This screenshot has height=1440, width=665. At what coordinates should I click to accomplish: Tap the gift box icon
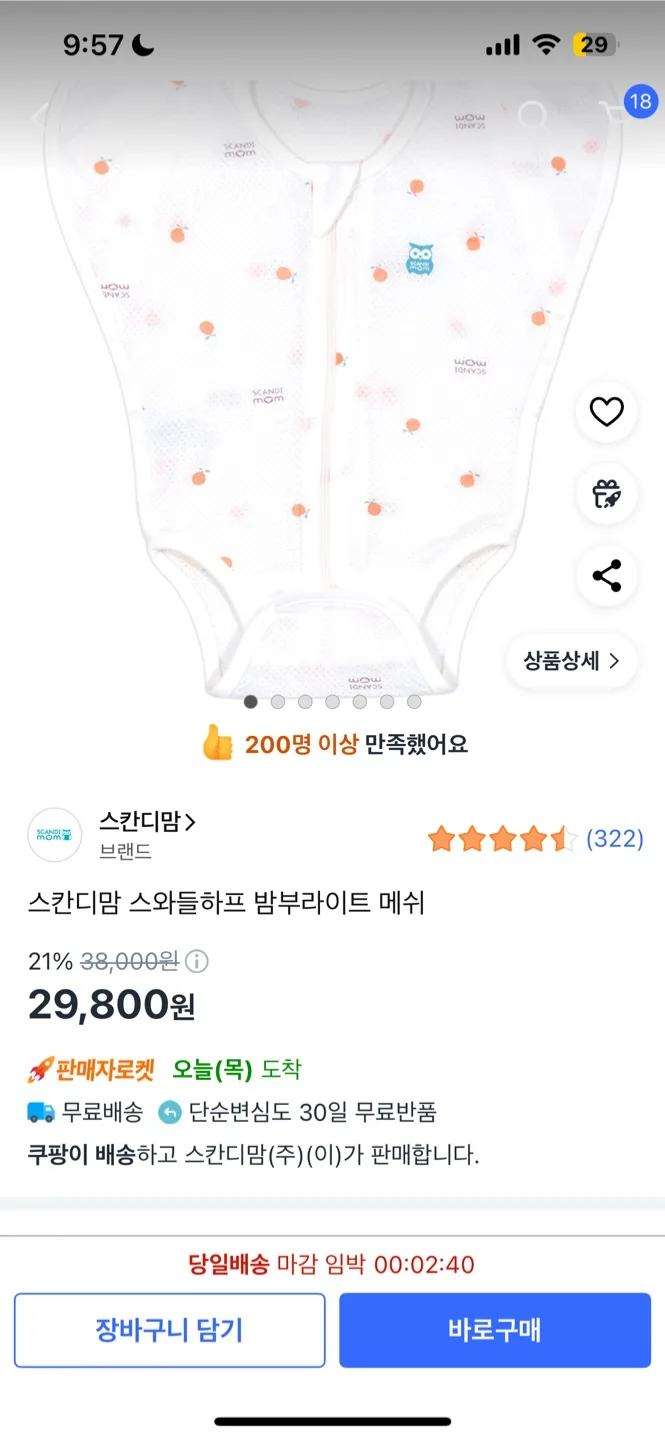click(x=606, y=494)
